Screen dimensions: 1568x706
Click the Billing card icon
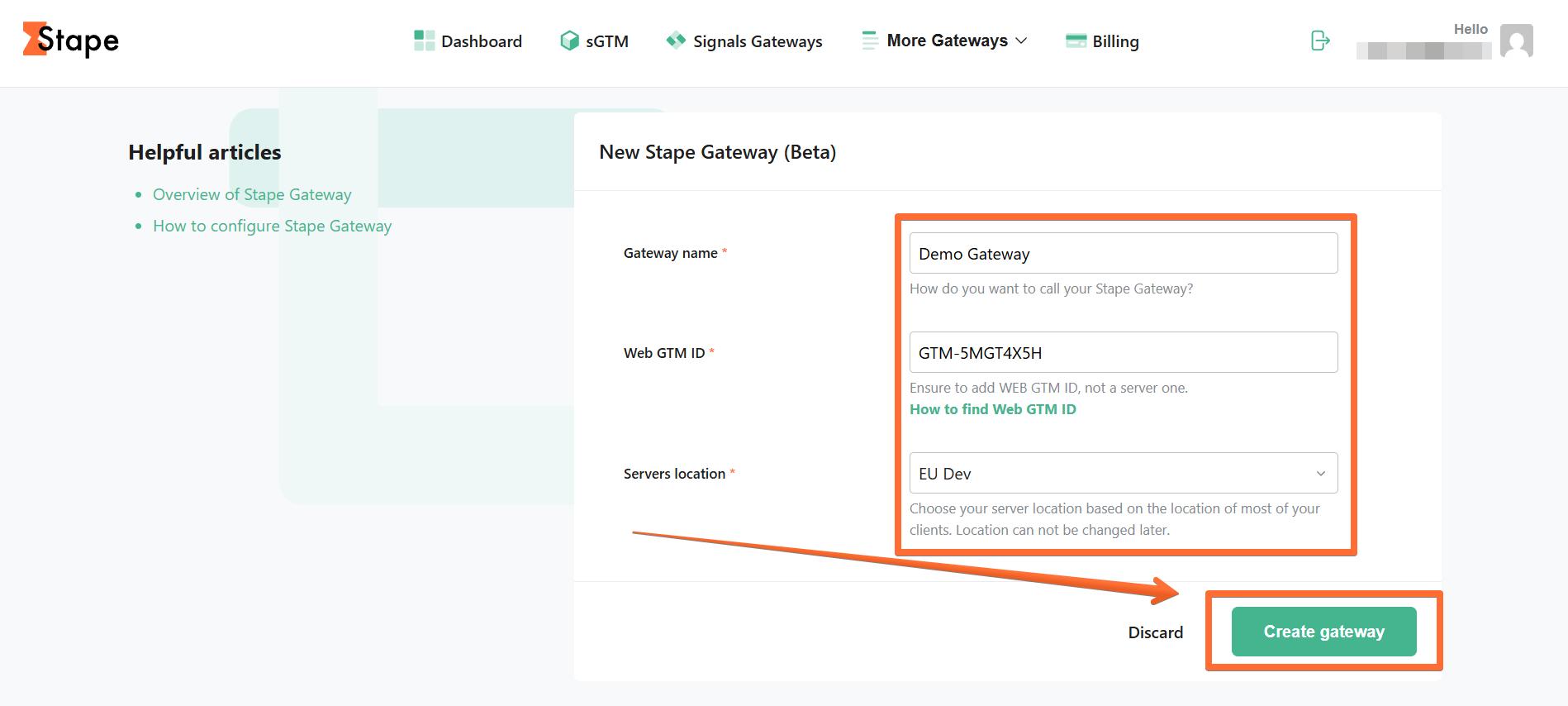pyautogui.click(x=1076, y=41)
